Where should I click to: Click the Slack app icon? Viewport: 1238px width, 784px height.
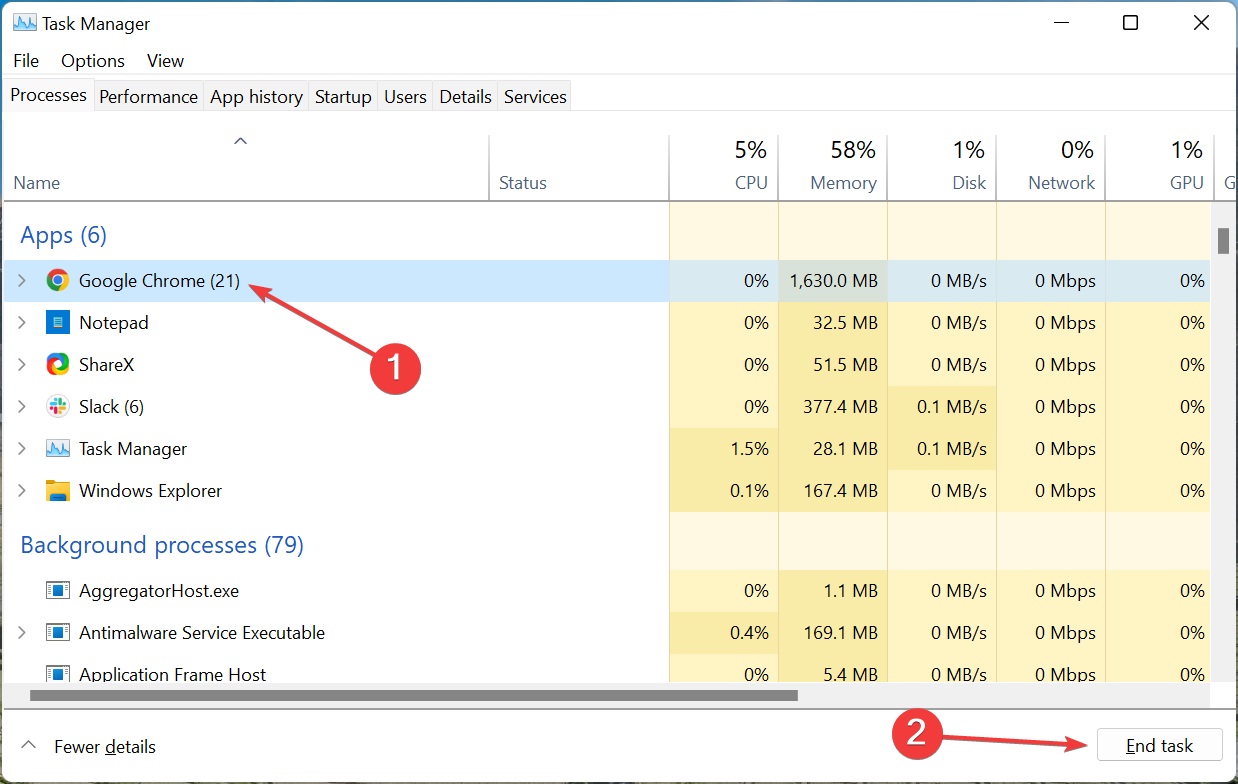coord(58,407)
